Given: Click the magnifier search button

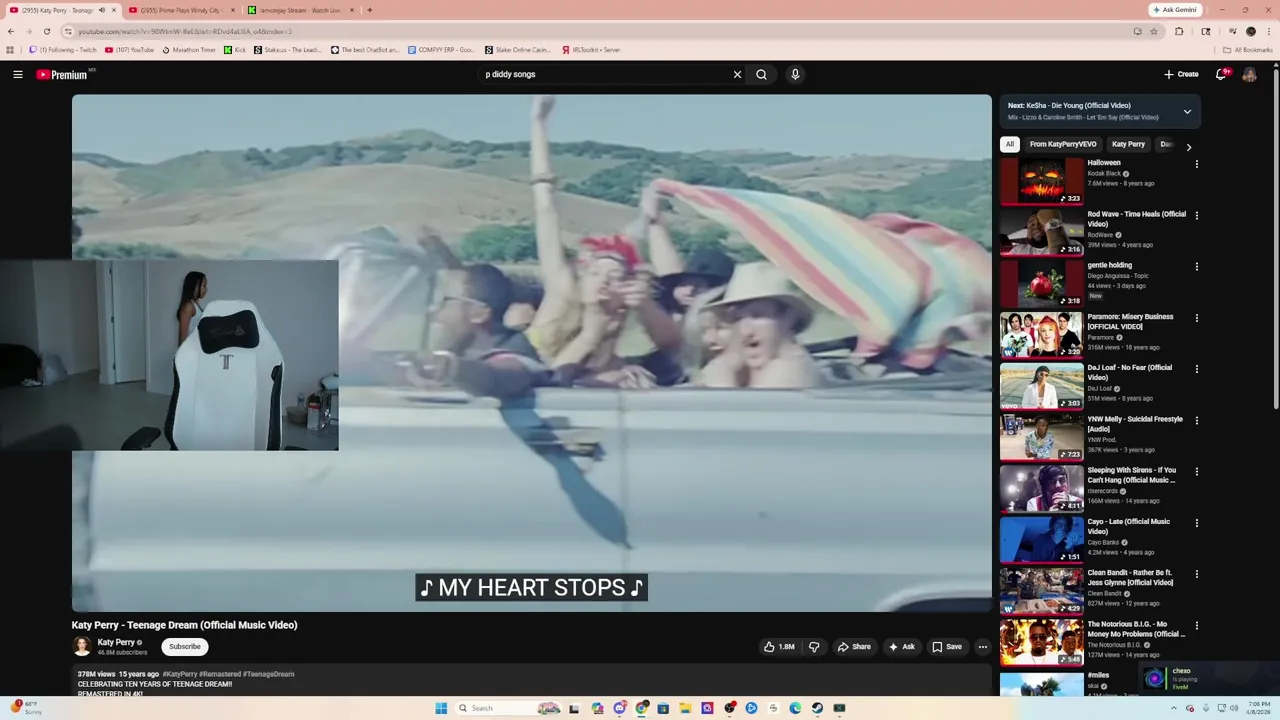Looking at the screenshot, I should coord(761,74).
